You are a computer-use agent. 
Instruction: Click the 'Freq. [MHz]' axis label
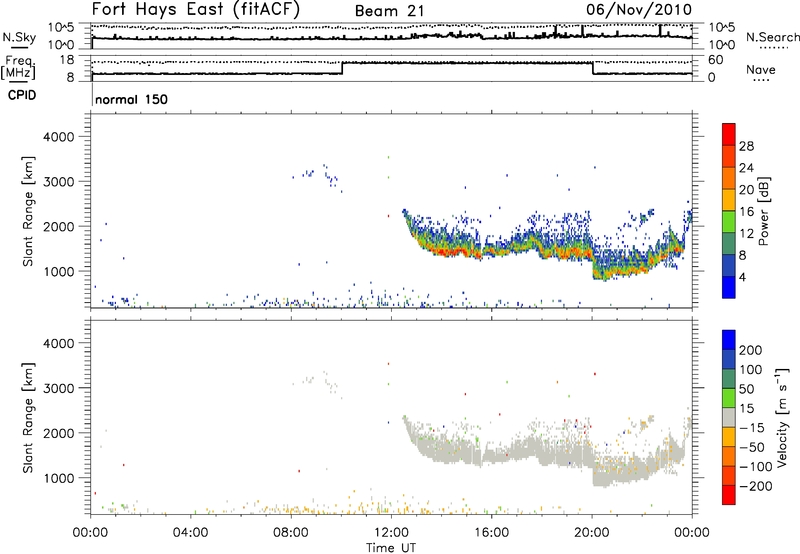click(x=19, y=67)
